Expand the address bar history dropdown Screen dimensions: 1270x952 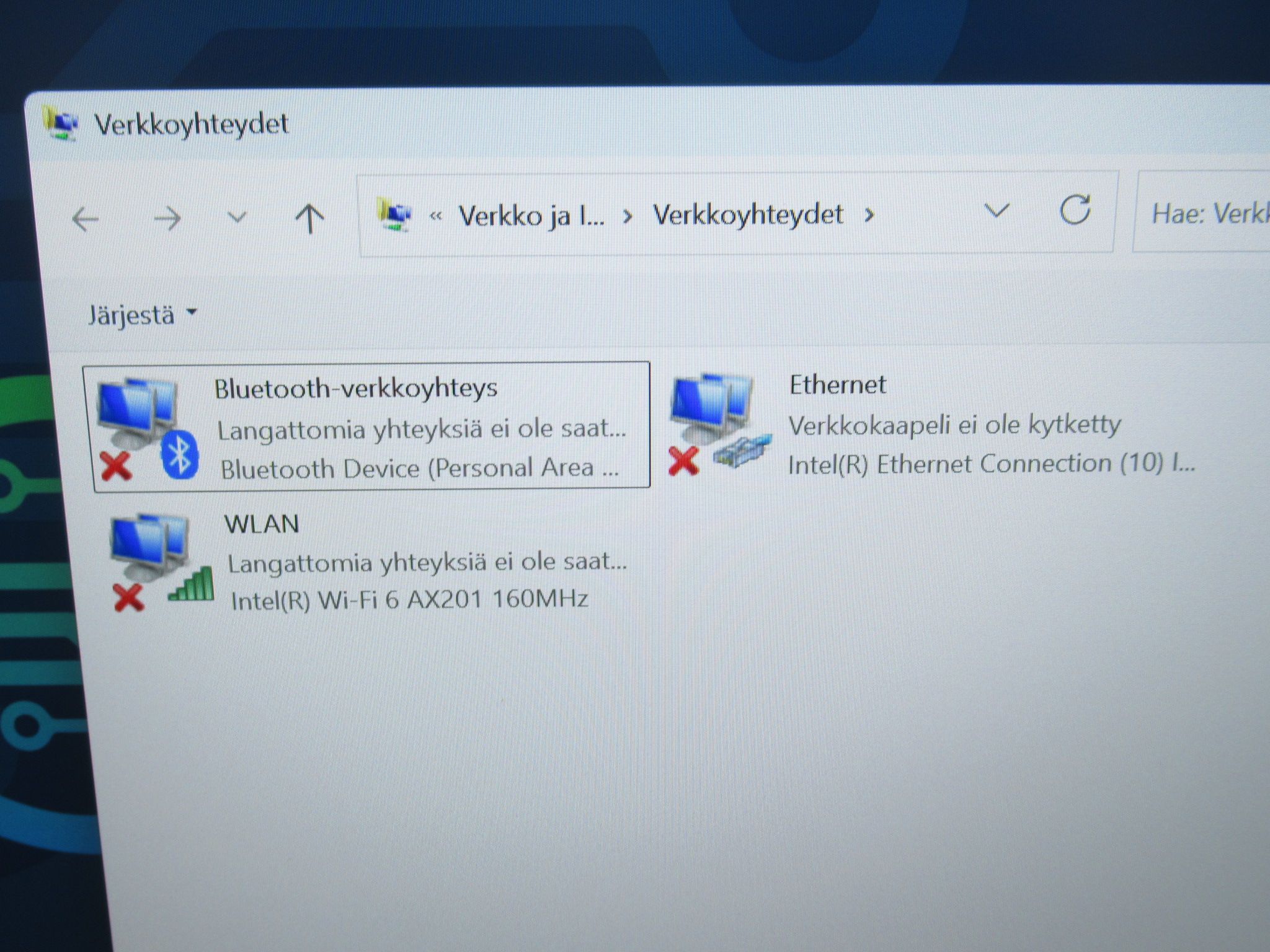click(x=997, y=211)
